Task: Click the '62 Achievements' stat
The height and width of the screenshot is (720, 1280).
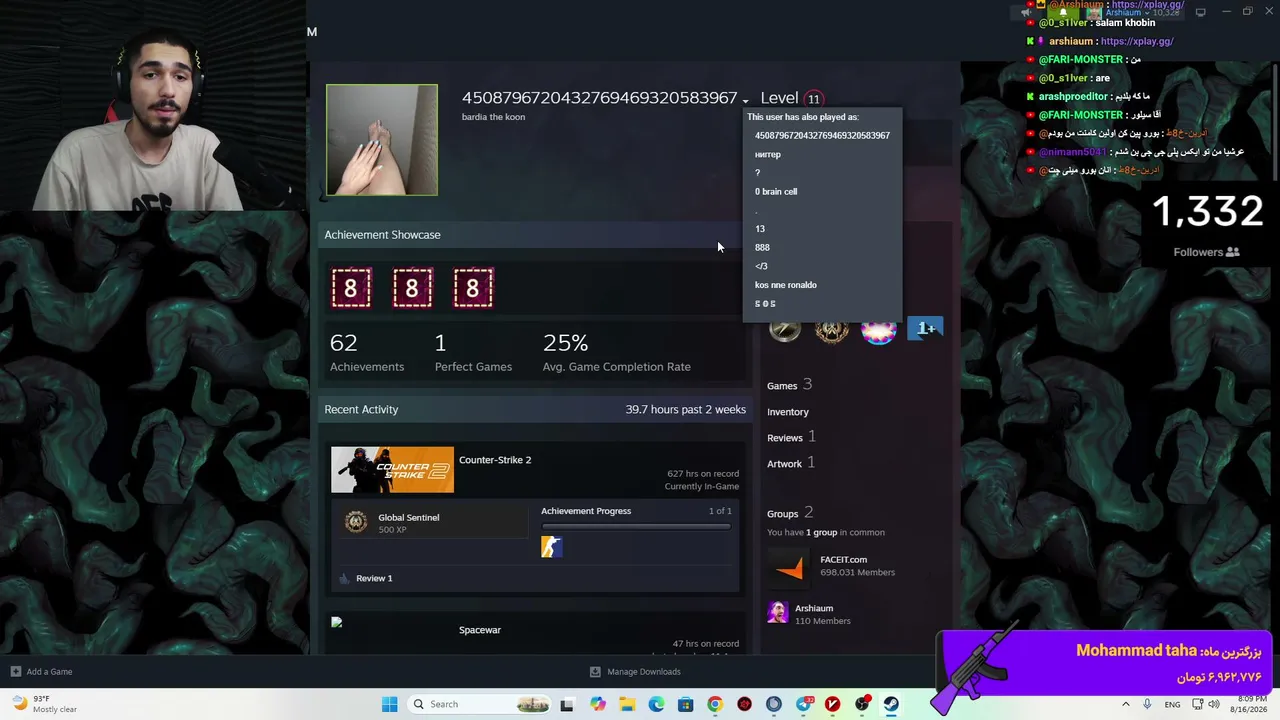Action: pyautogui.click(x=367, y=353)
